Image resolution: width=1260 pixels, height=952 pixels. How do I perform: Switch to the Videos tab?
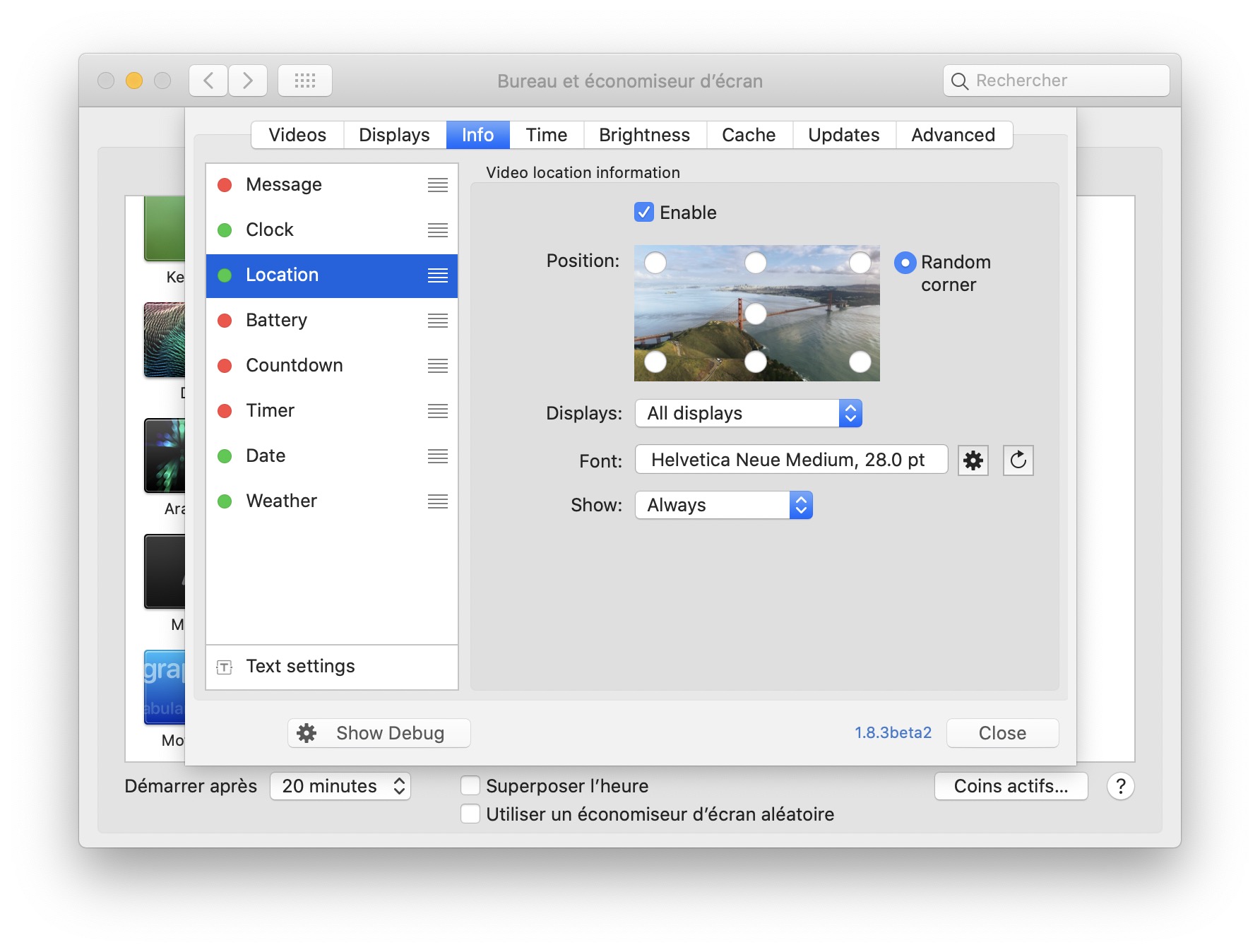[297, 135]
